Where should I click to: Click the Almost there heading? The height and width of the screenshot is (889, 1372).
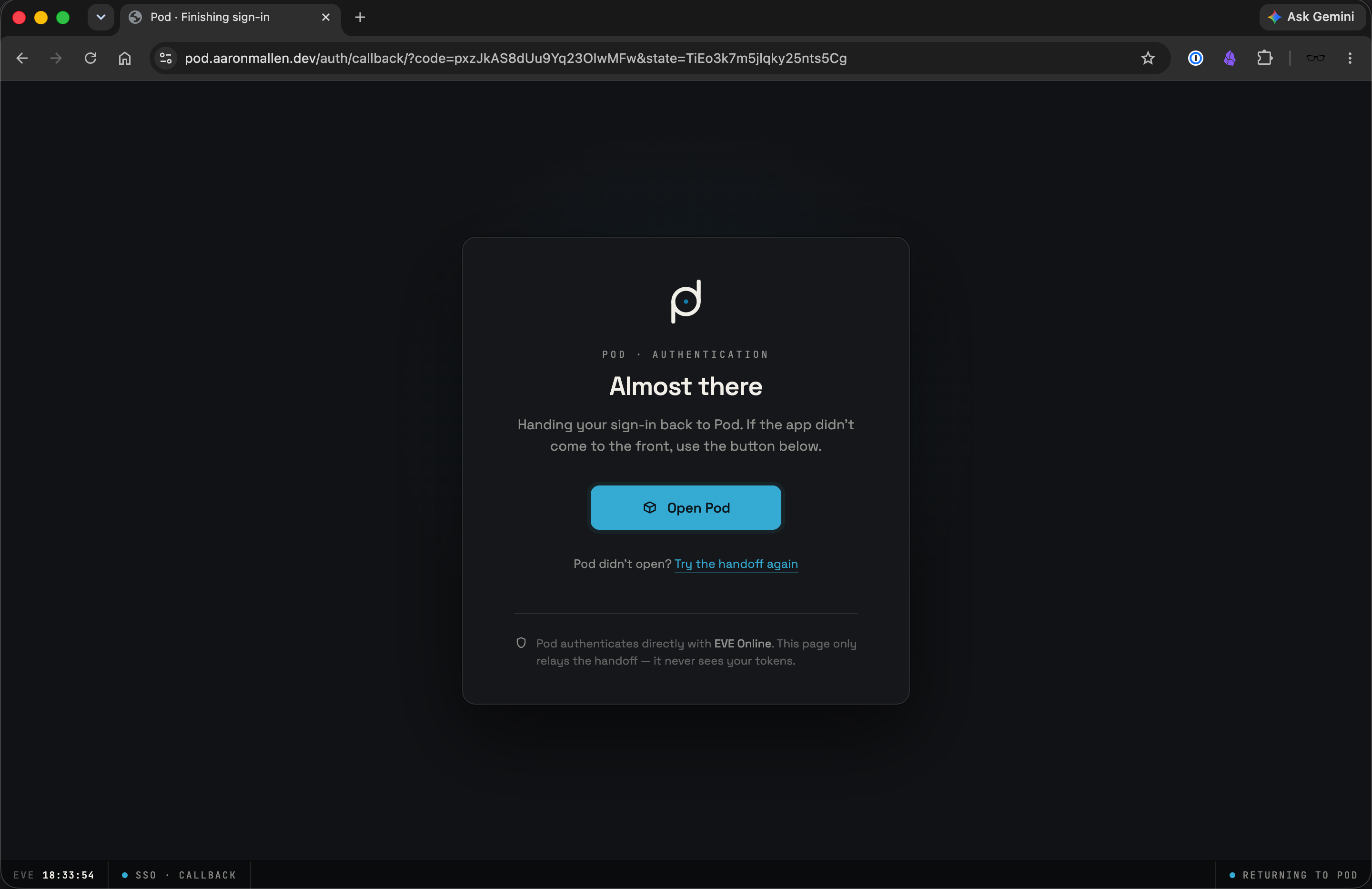click(x=686, y=386)
